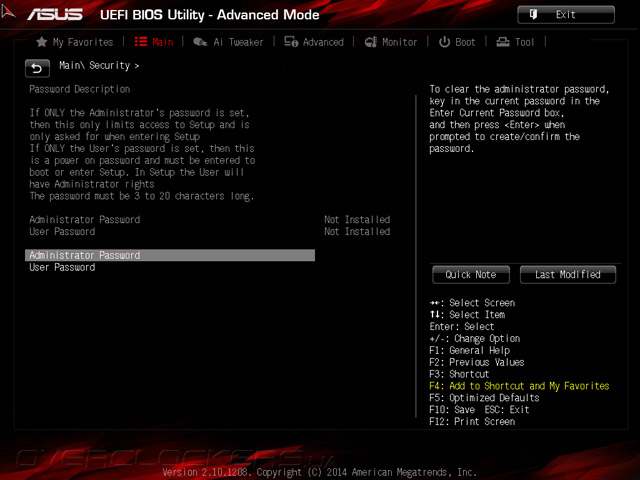Select the highlighted Administrator Password option
Image resolution: width=640 pixels, height=480 pixels.
click(170, 256)
